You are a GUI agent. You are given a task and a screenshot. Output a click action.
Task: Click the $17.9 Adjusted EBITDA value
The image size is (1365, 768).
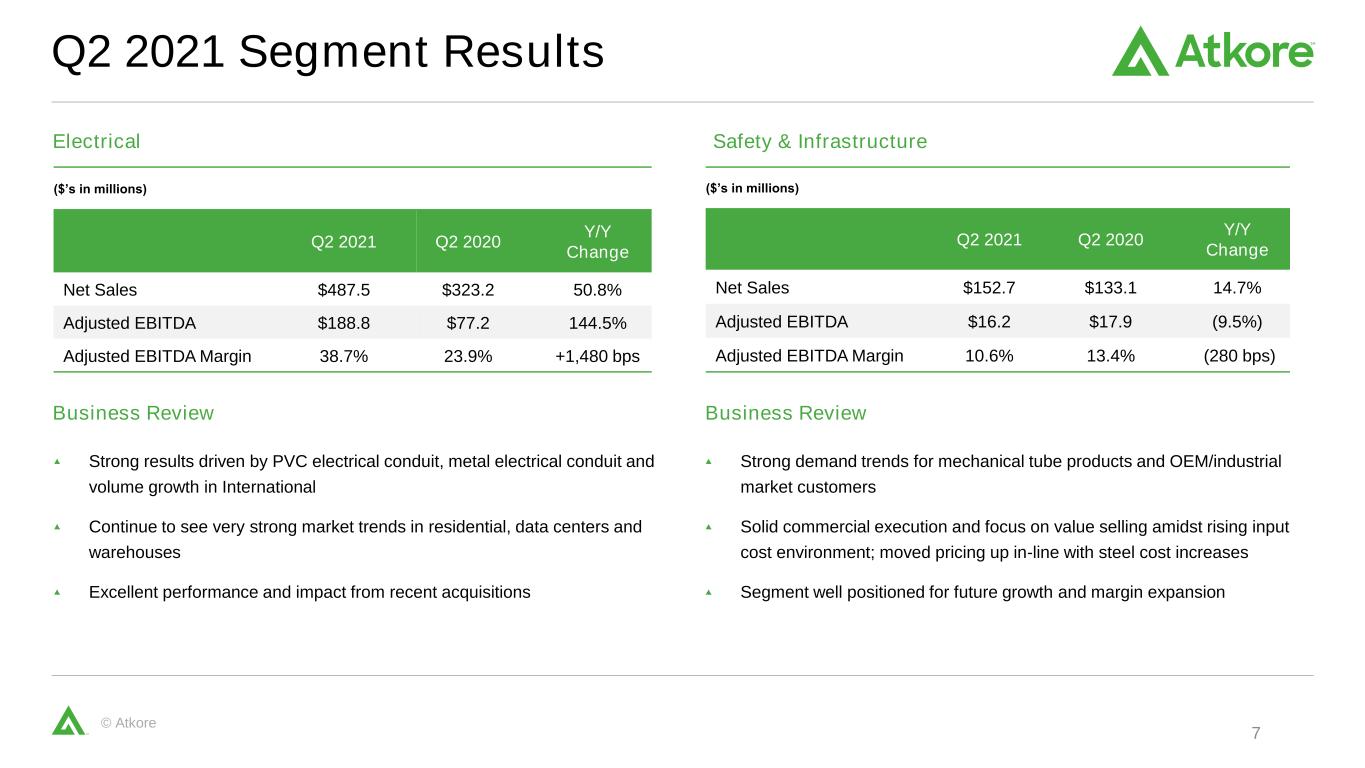(x=1110, y=322)
